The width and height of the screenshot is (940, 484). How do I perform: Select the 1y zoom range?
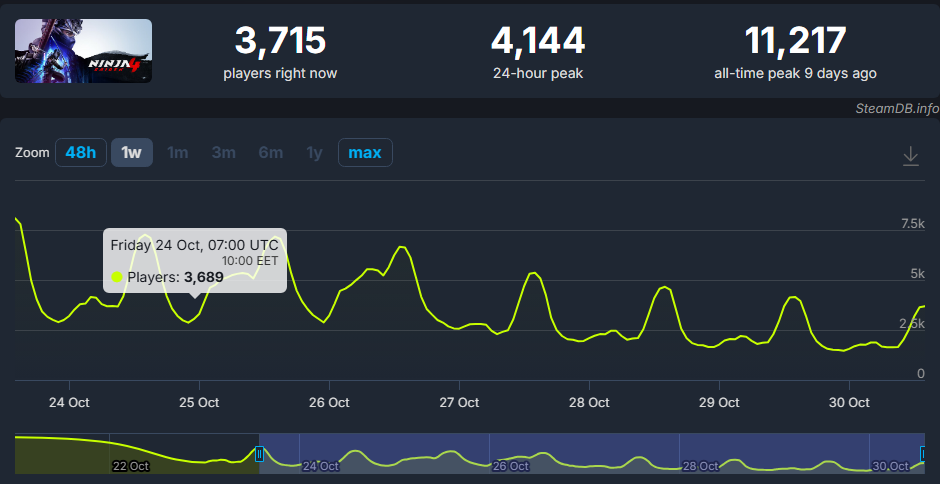(314, 152)
